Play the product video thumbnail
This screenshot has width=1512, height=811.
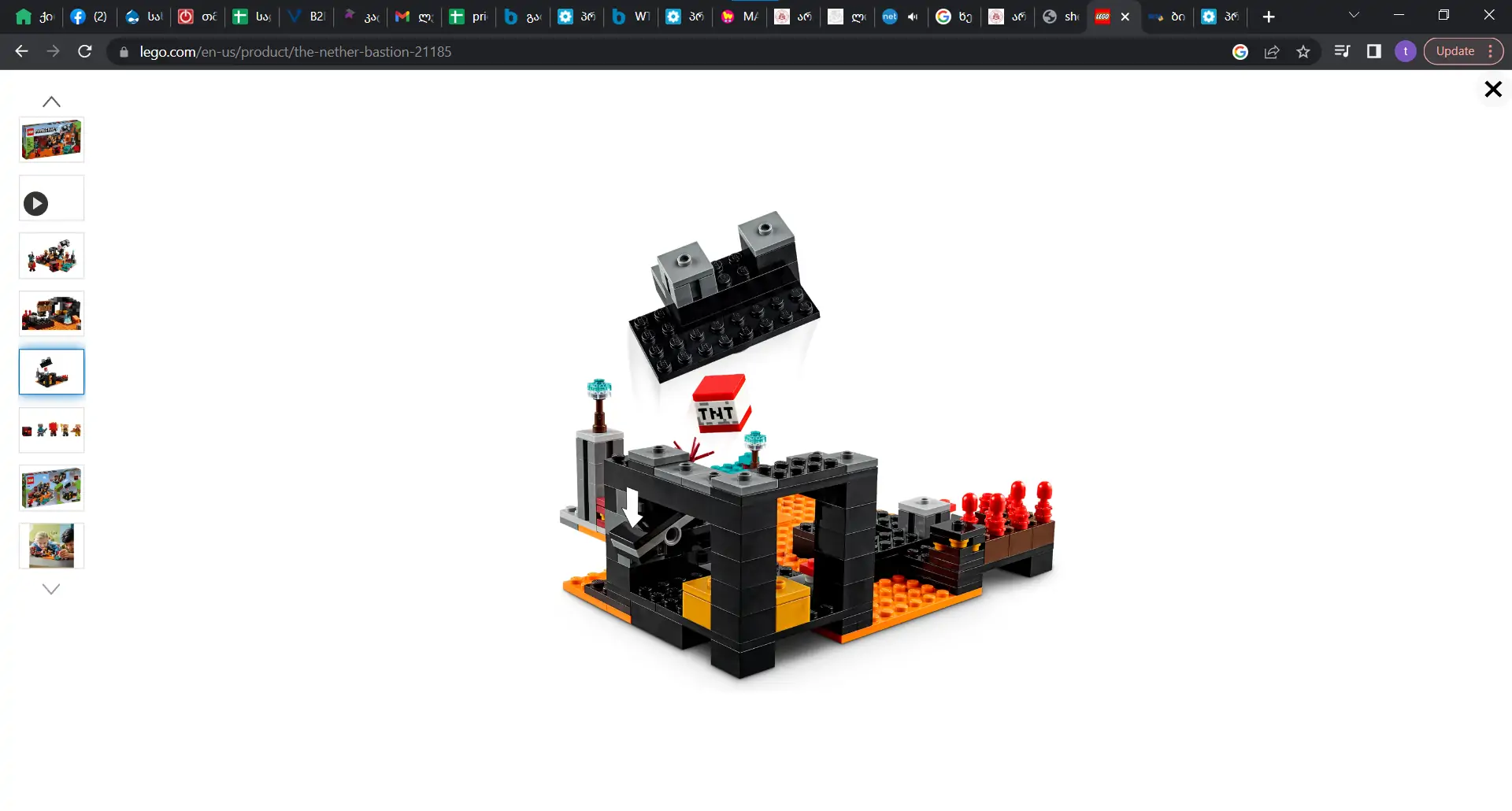click(x=51, y=198)
